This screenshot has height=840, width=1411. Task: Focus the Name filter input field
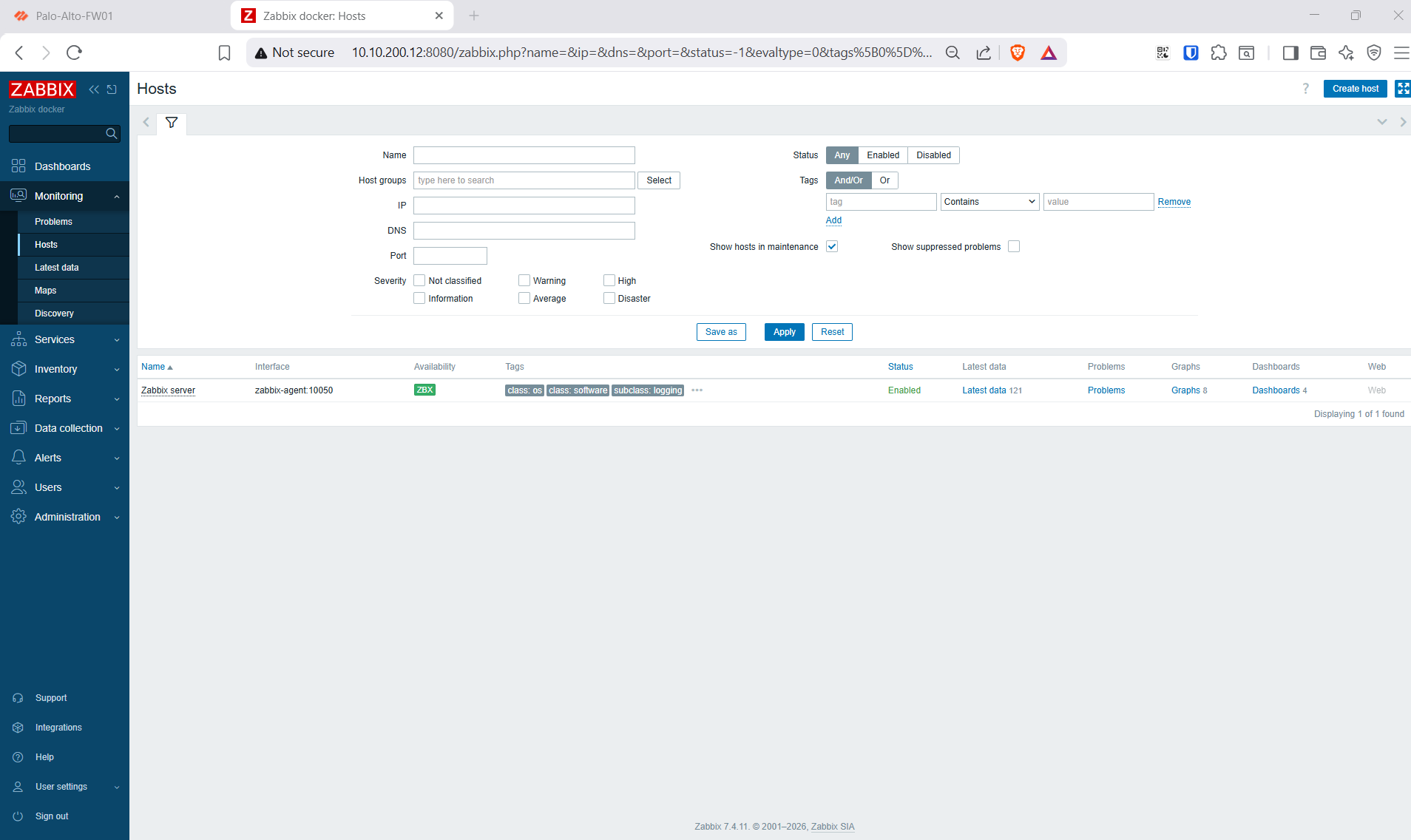[x=524, y=155]
